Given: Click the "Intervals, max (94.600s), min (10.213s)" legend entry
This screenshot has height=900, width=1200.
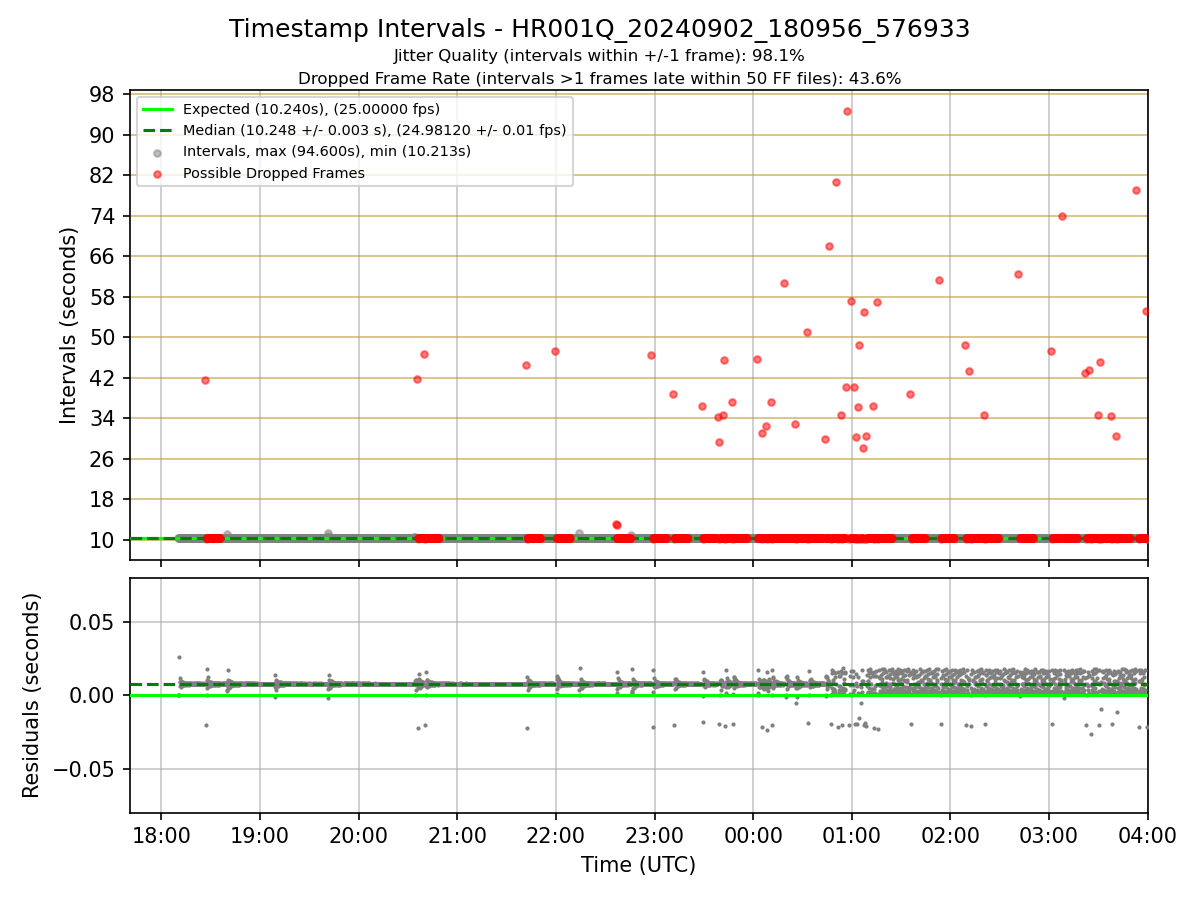Looking at the screenshot, I should (327, 151).
